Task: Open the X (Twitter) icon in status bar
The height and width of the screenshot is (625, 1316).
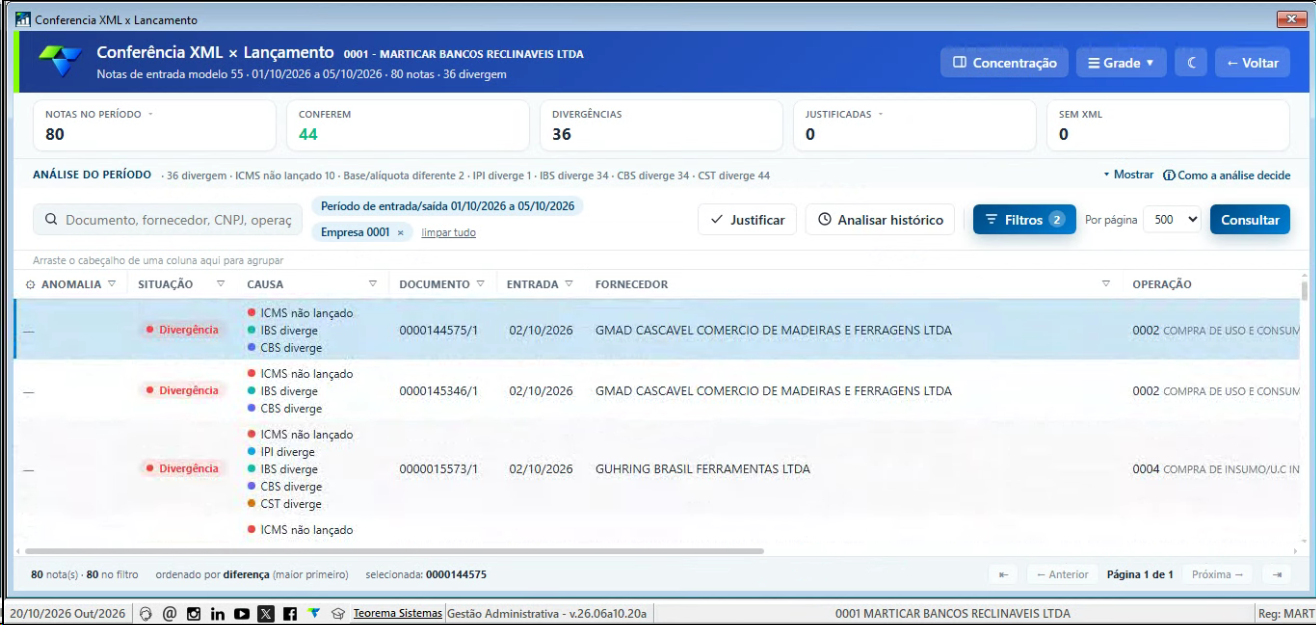Action: pos(266,613)
